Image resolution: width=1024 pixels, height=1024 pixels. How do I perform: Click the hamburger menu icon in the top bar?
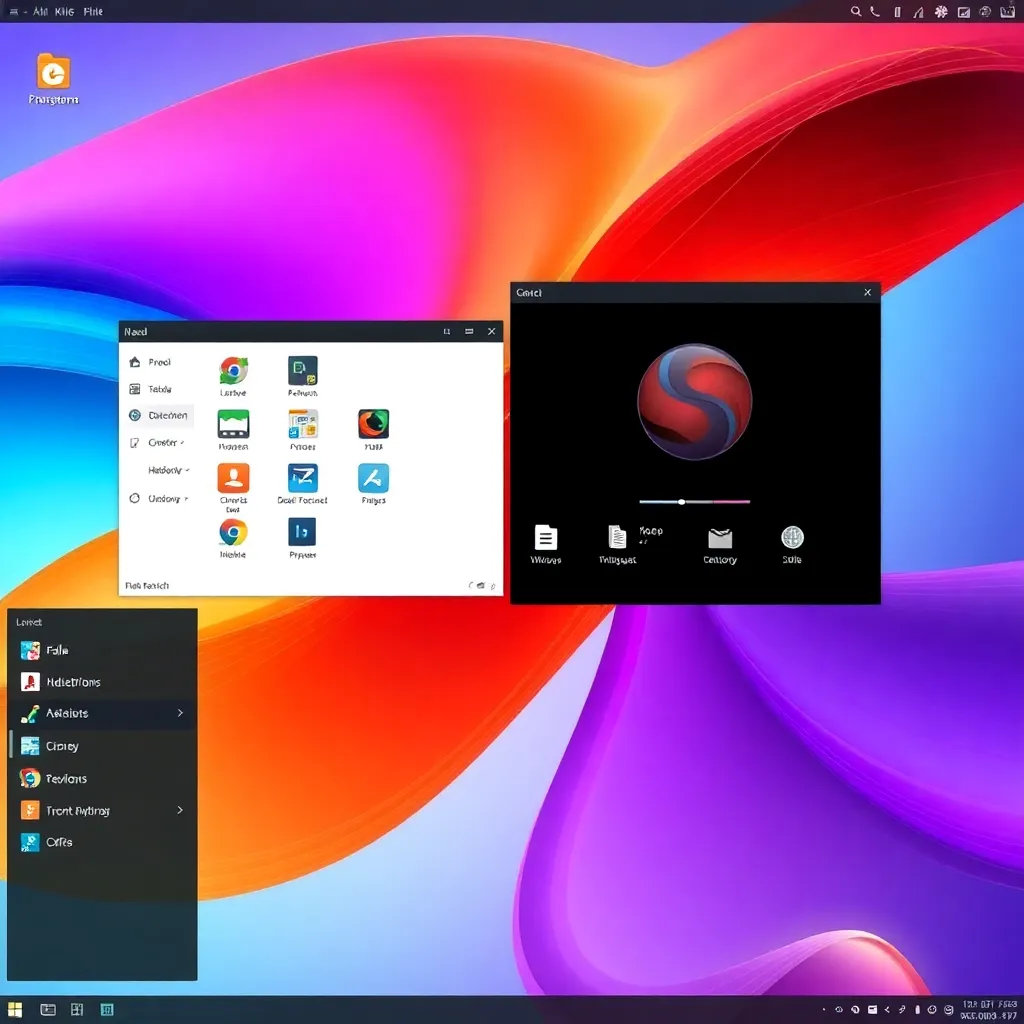pyautogui.click(x=14, y=11)
